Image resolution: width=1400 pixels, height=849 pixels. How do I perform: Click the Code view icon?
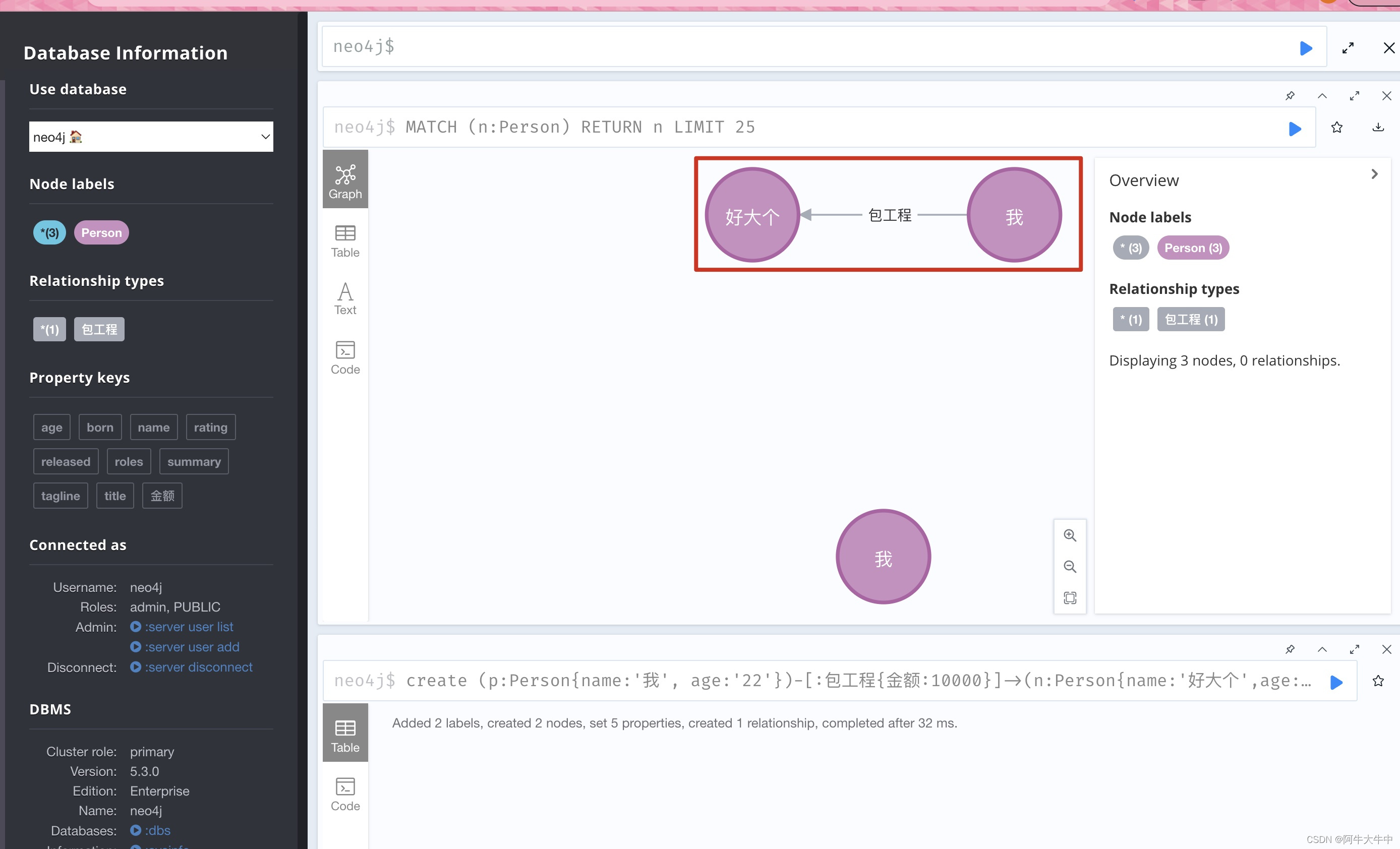pos(345,356)
